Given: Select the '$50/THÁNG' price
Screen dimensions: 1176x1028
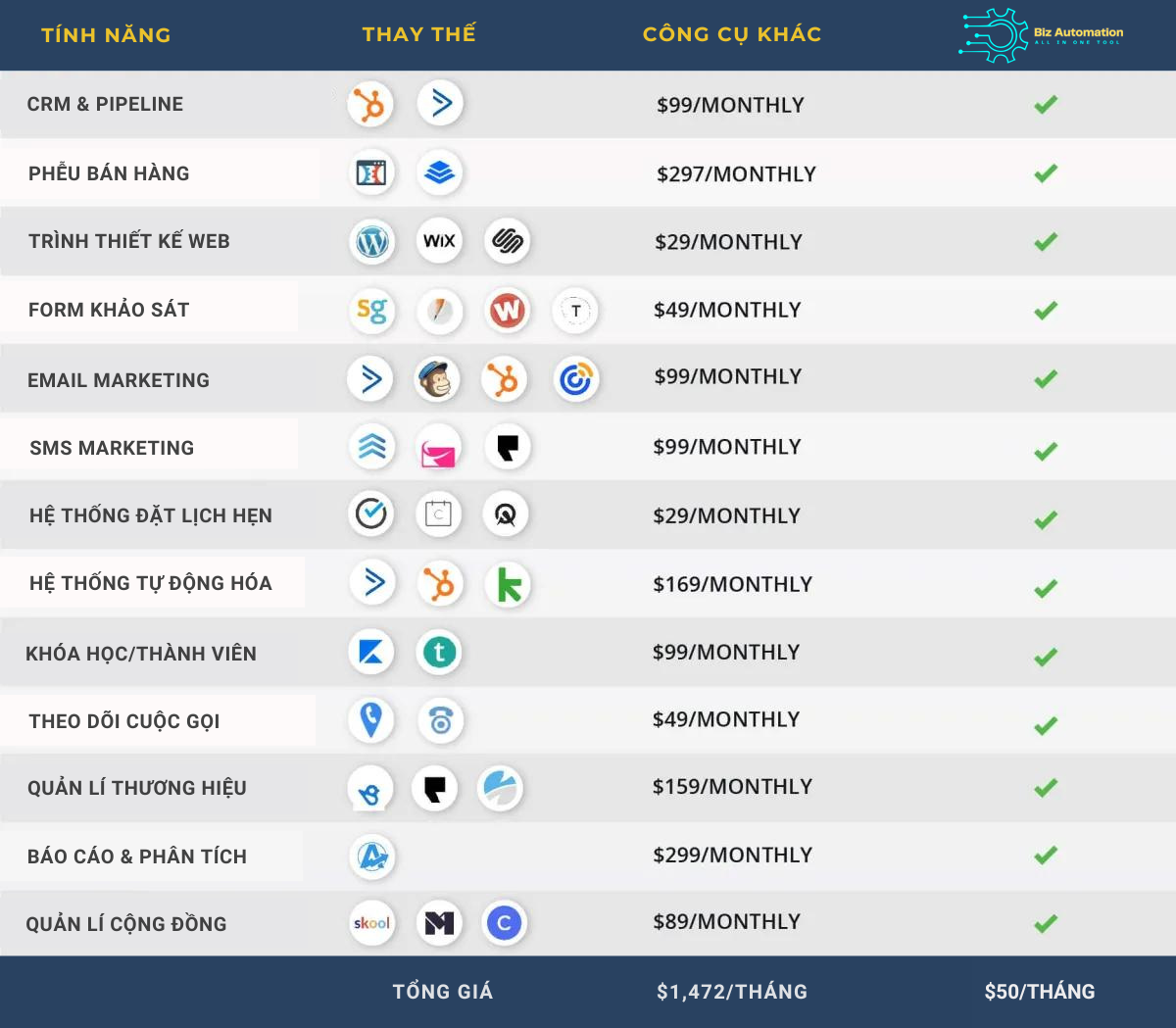Looking at the screenshot, I should tap(1040, 992).
